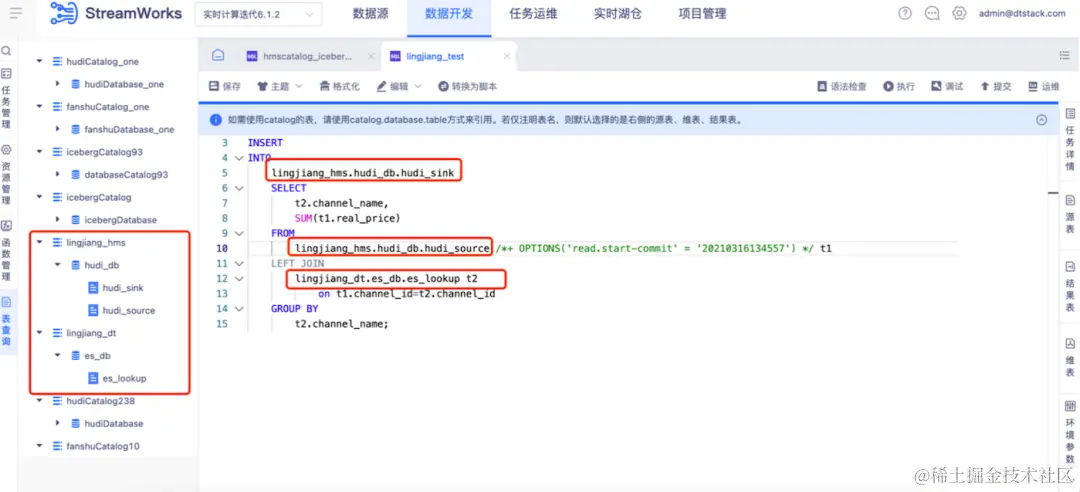The height and width of the screenshot is (492, 1080).
Task: Open the message chat bubble icon
Action: point(932,13)
